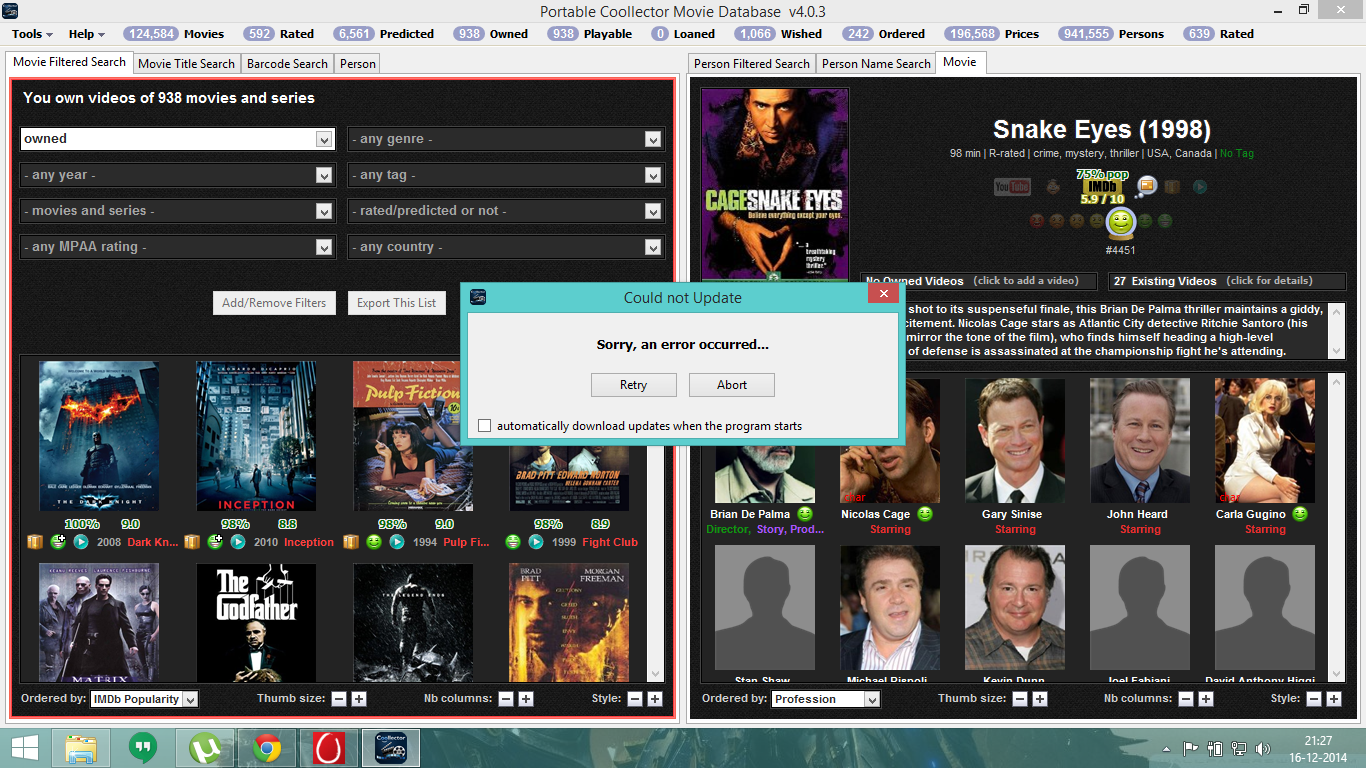Select the angriest red rating face
Screen dimensions: 1366x768
click(x=1037, y=221)
